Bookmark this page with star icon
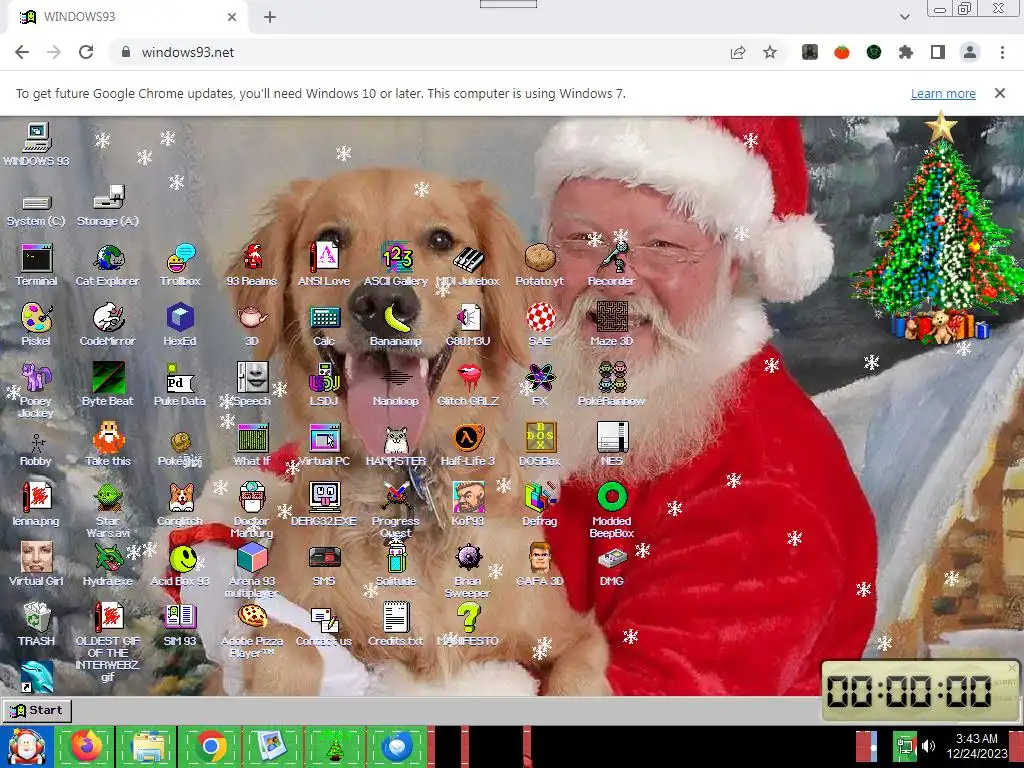The width and height of the screenshot is (1024, 768). point(770,52)
